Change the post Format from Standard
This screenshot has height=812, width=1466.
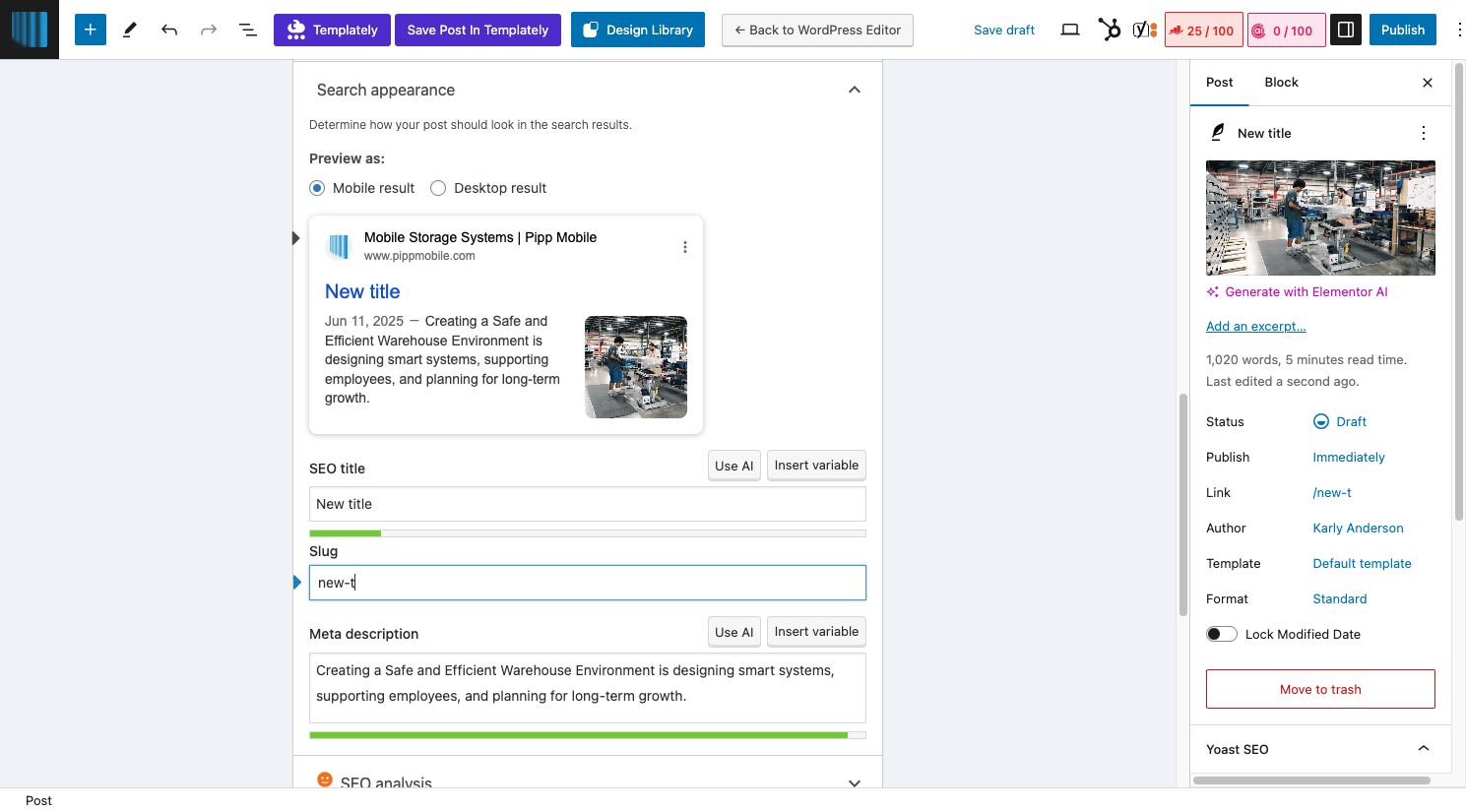[1340, 598]
